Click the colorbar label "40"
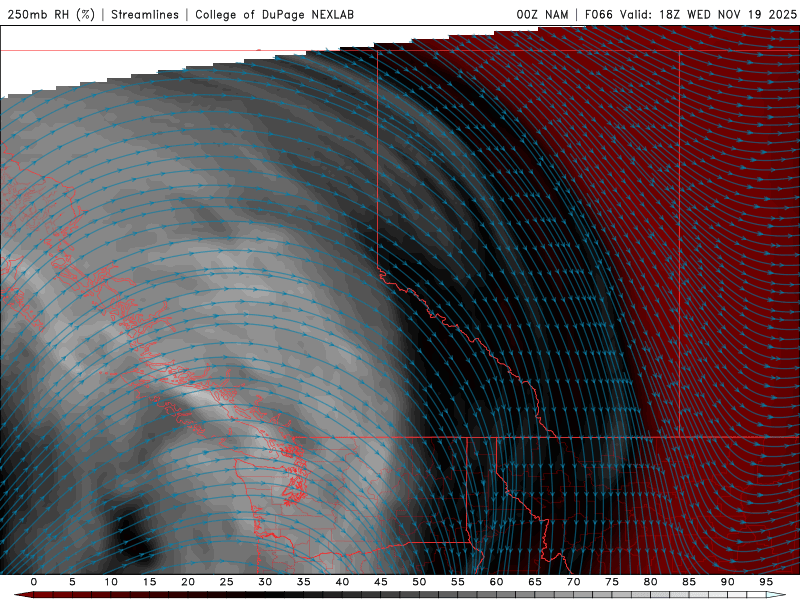The width and height of the screenshot is (800, 600). pyautogui.click(x=342, y=582)
